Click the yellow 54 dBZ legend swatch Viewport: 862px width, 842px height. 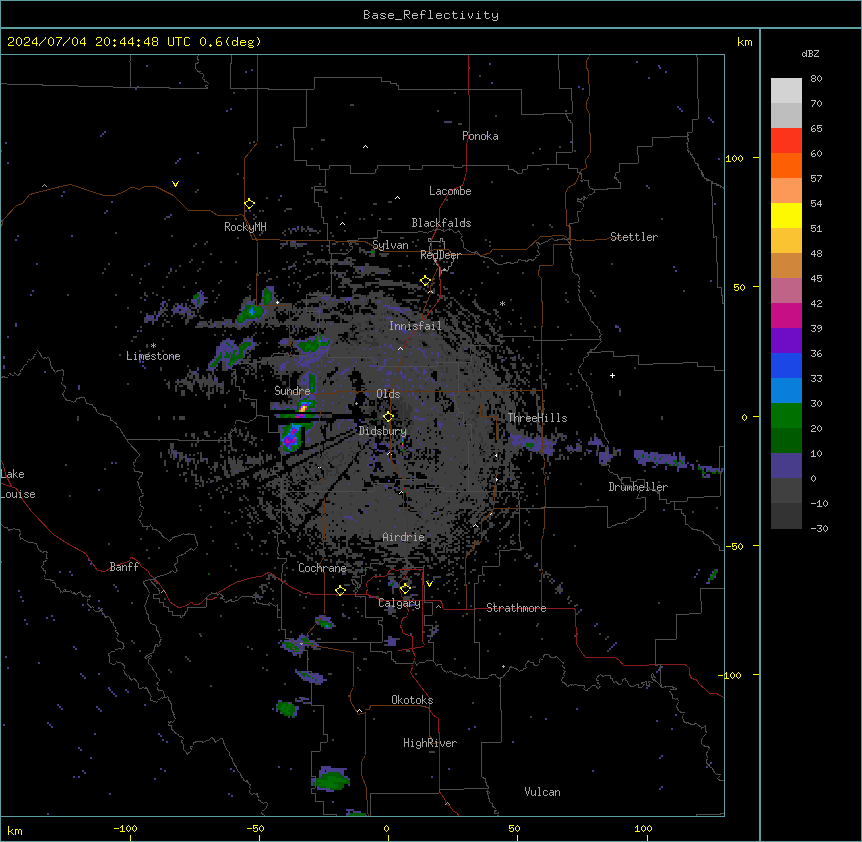coord(786,215)
